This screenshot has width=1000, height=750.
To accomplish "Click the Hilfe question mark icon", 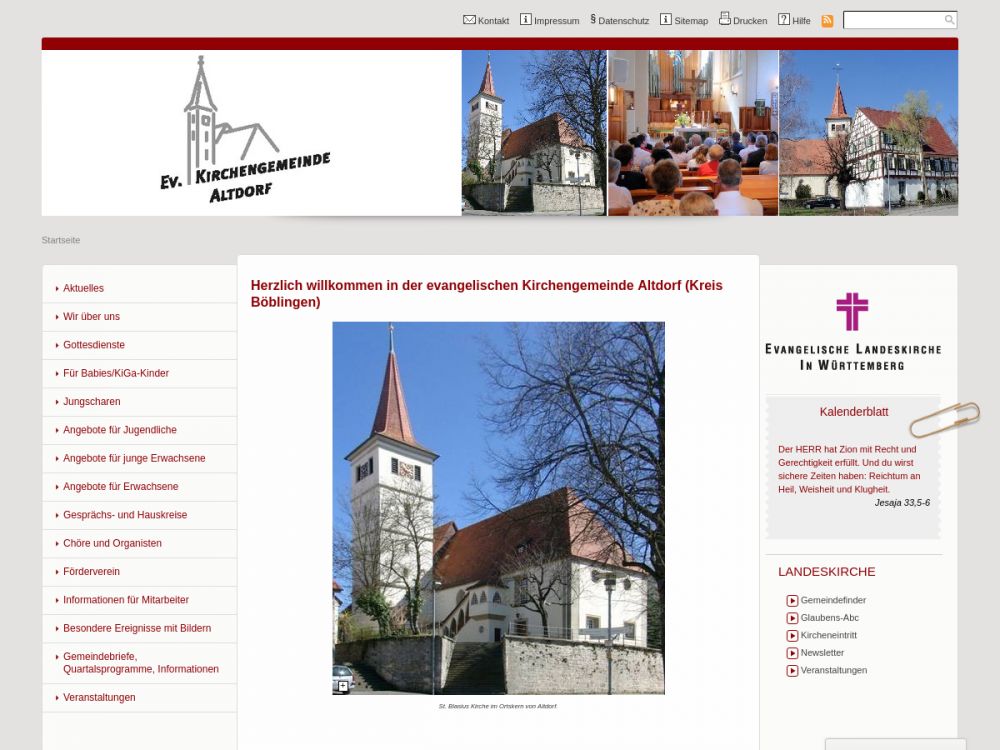I will tap(784, 20).
